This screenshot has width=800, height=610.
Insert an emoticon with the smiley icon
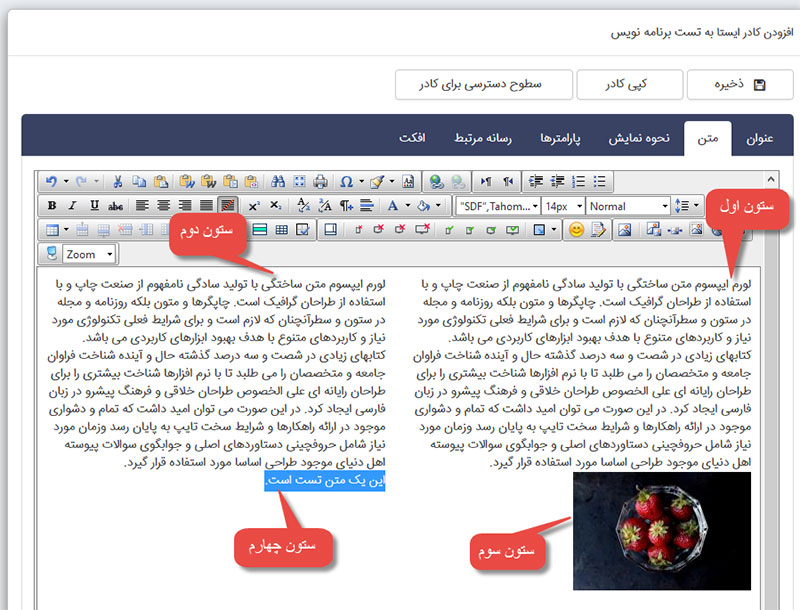[576, 230]
